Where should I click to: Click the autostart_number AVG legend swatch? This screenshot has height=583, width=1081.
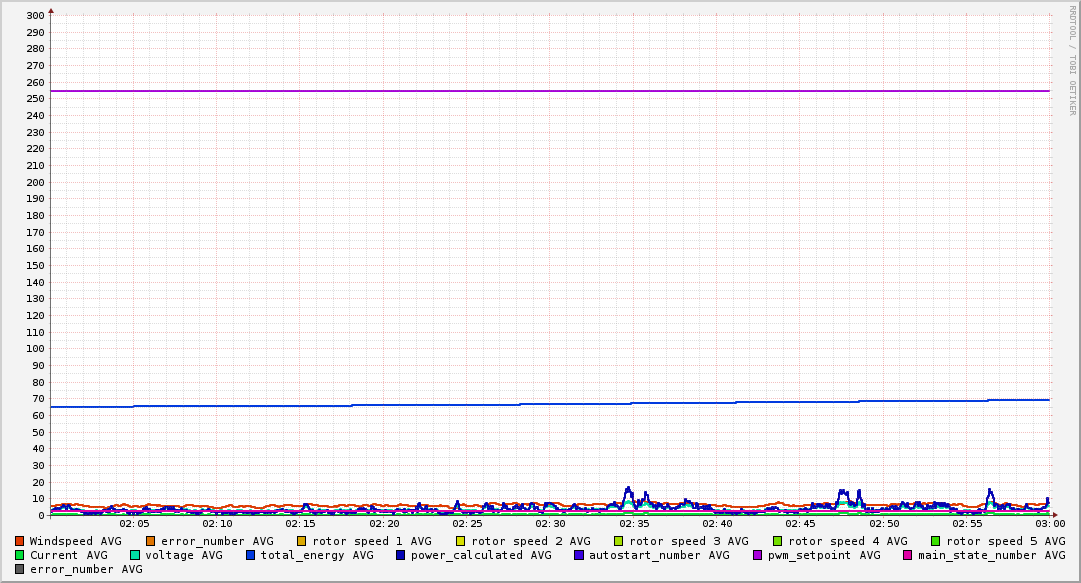[579, 555]
